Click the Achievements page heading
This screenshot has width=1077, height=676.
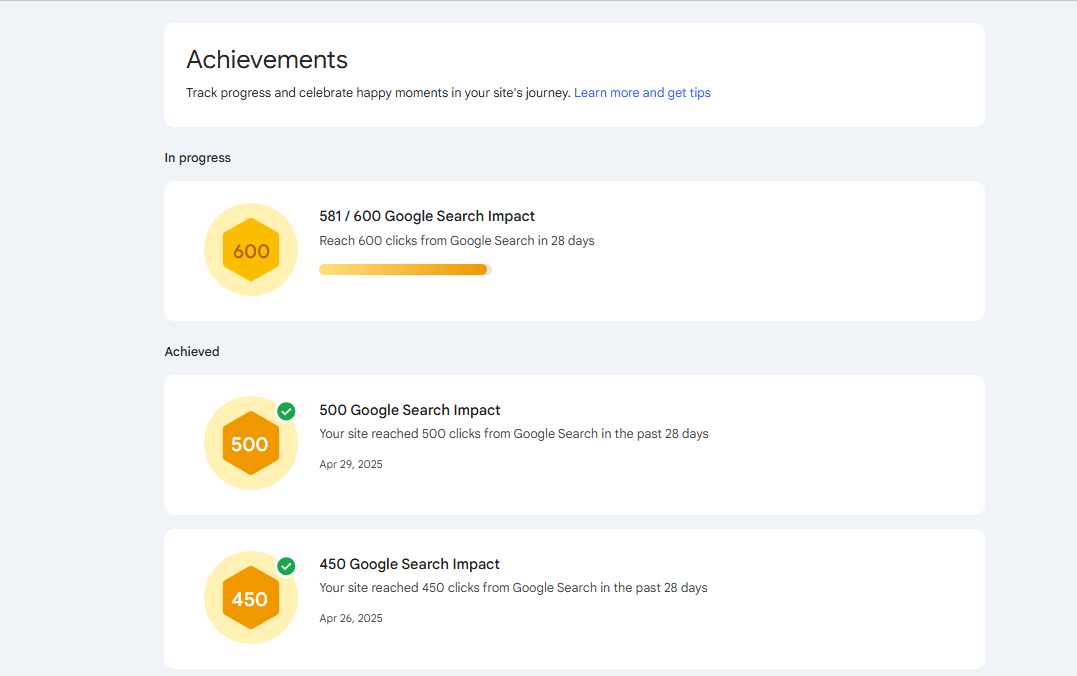267,60
